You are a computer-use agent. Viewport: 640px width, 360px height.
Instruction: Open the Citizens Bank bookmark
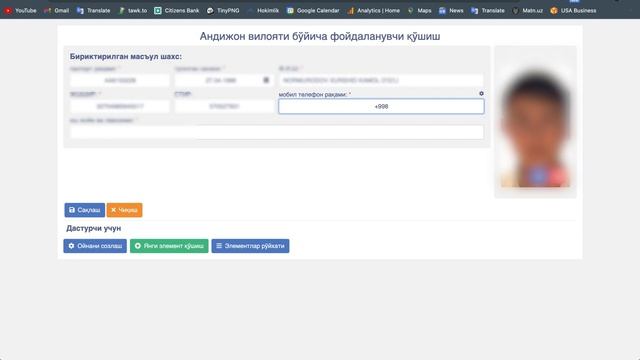pyautogui.click(x=176, y=11)
